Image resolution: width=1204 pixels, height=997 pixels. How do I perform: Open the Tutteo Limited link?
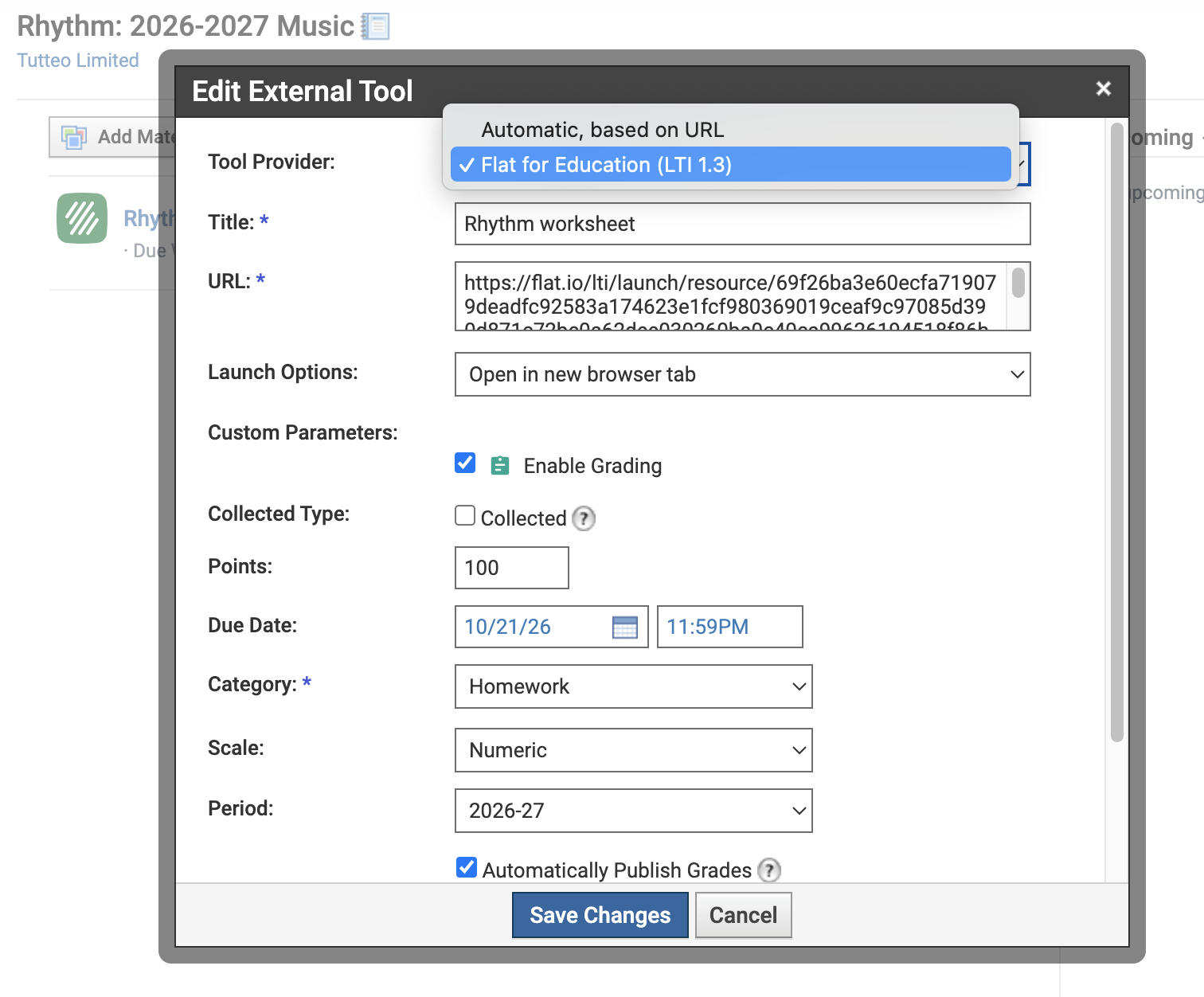click(78, 61)
